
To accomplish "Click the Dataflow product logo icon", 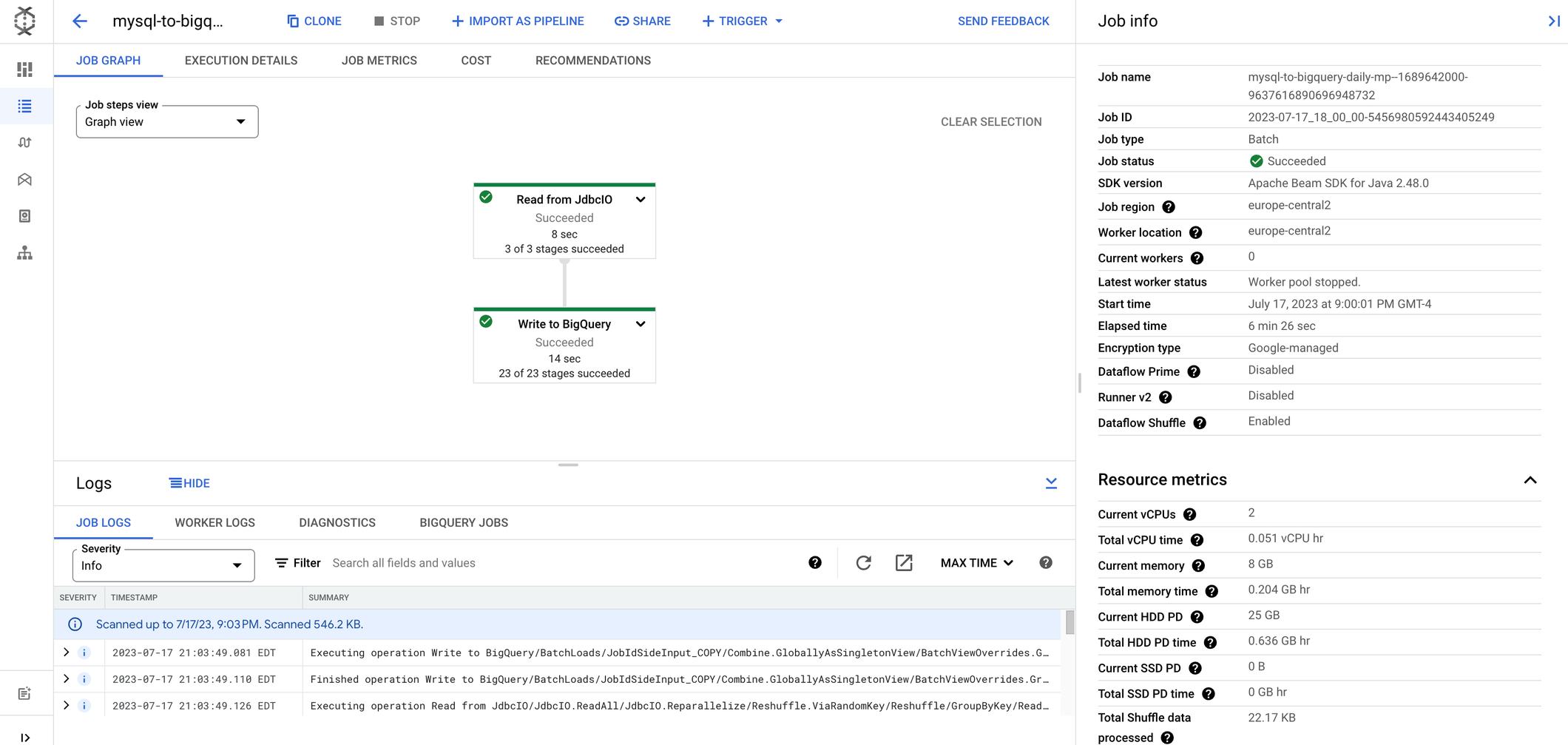I will tap(24, 21).
